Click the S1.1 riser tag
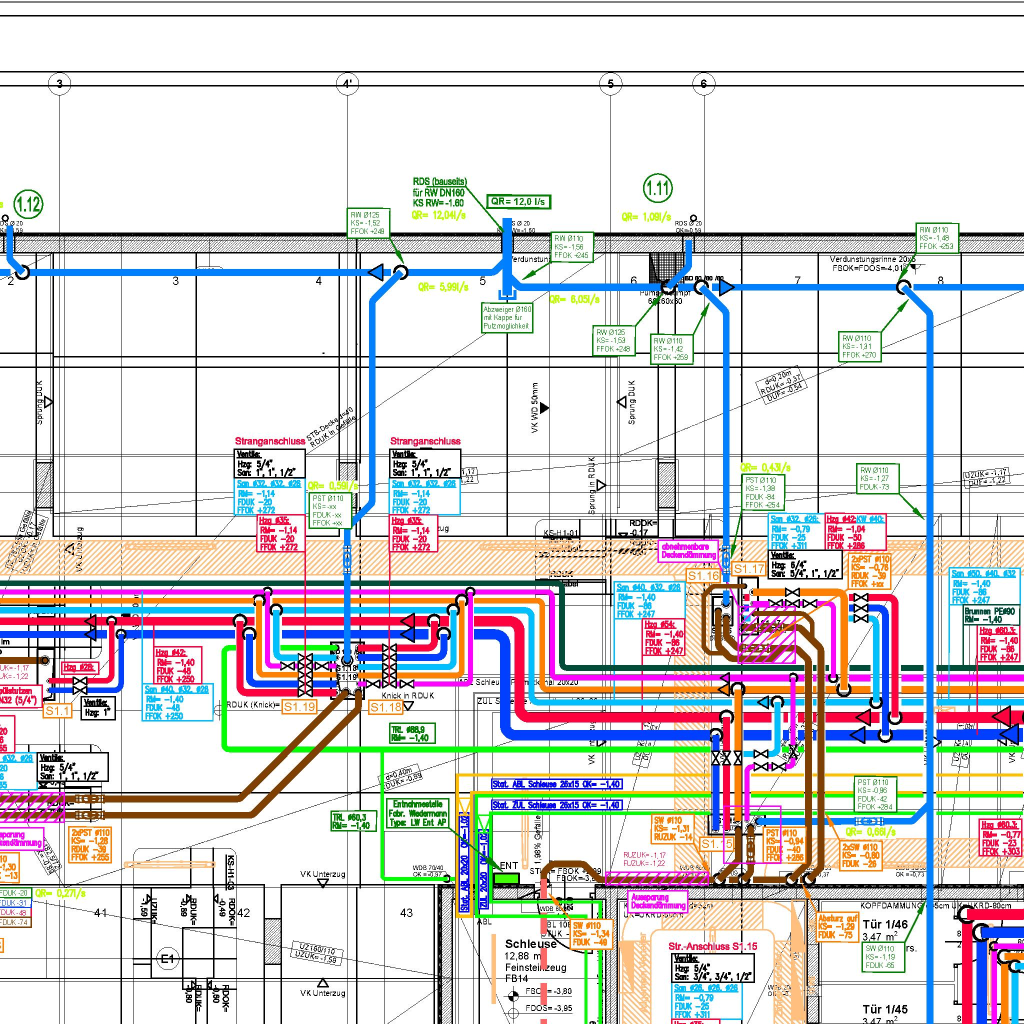 tap(58, 710)
